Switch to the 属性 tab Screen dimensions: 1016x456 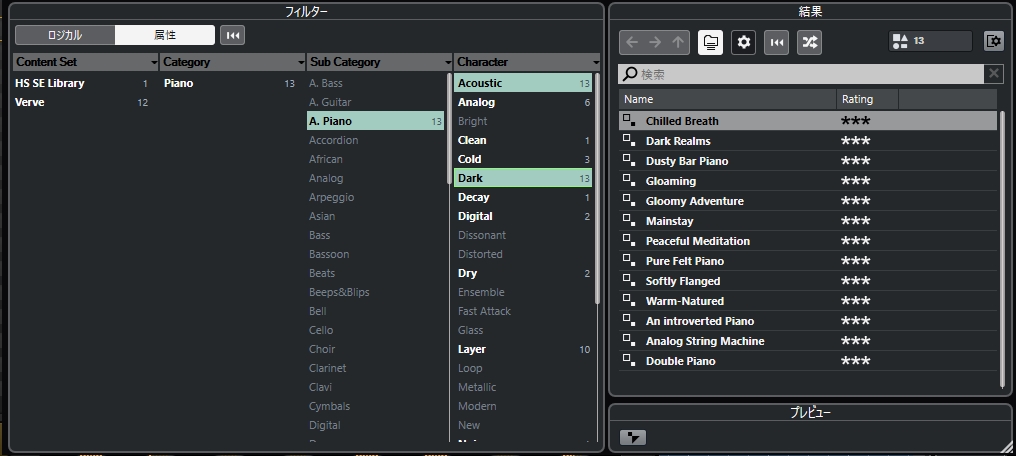pyautogui.click(x=165, y=35)
